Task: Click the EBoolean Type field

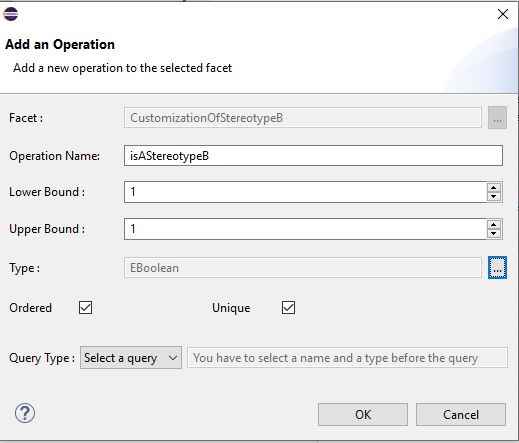Action: pyautogui.click(x=303, y=268)
